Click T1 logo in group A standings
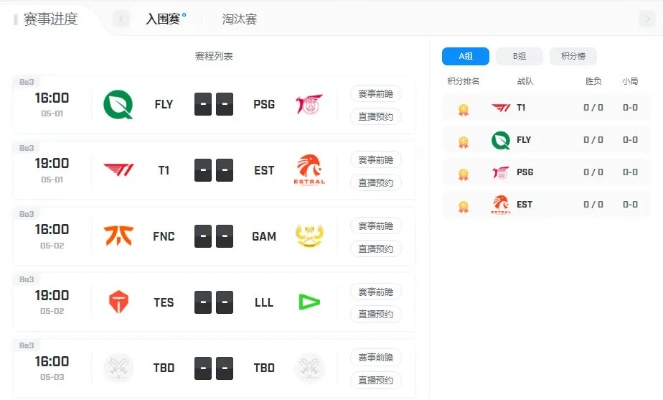 [x=501, y=108]
